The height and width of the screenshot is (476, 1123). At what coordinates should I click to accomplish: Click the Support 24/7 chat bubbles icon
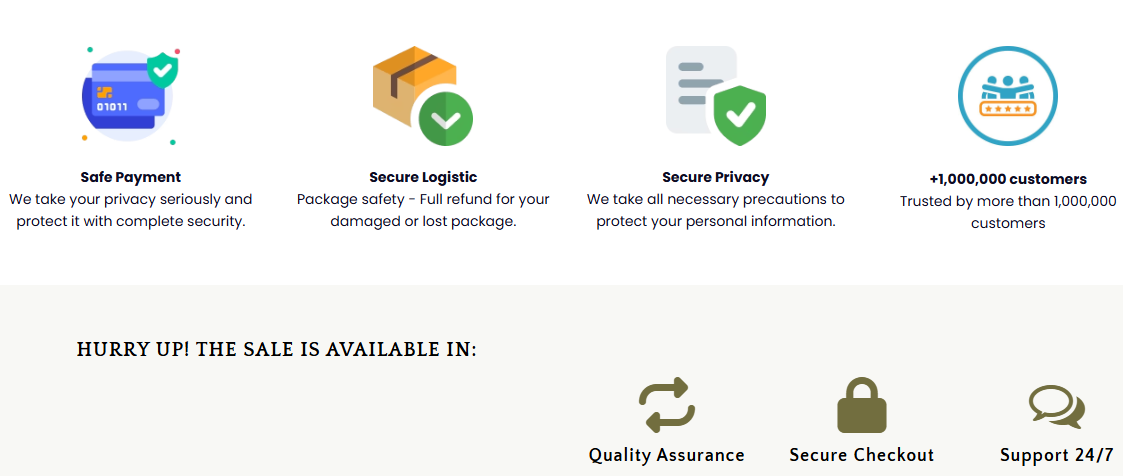[1056, 407]
